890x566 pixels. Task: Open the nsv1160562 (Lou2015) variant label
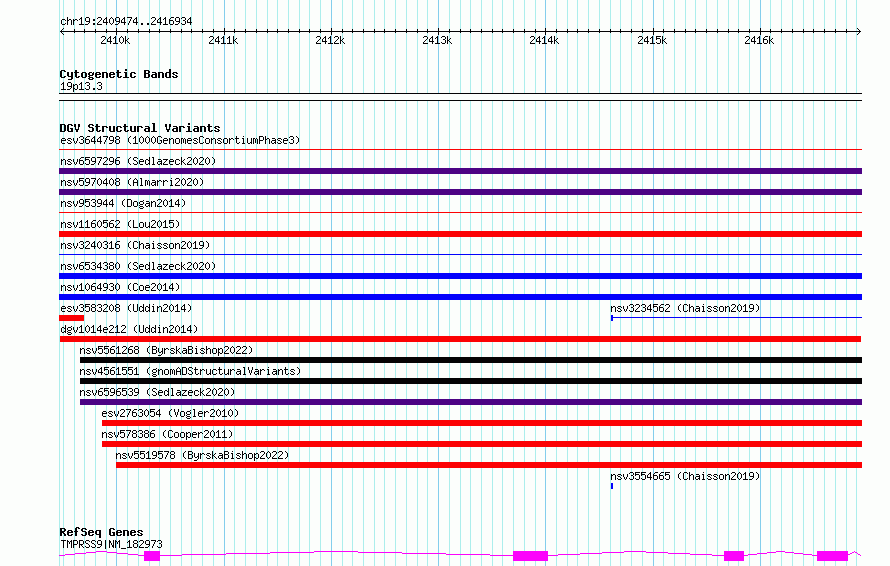click(120, 224)
